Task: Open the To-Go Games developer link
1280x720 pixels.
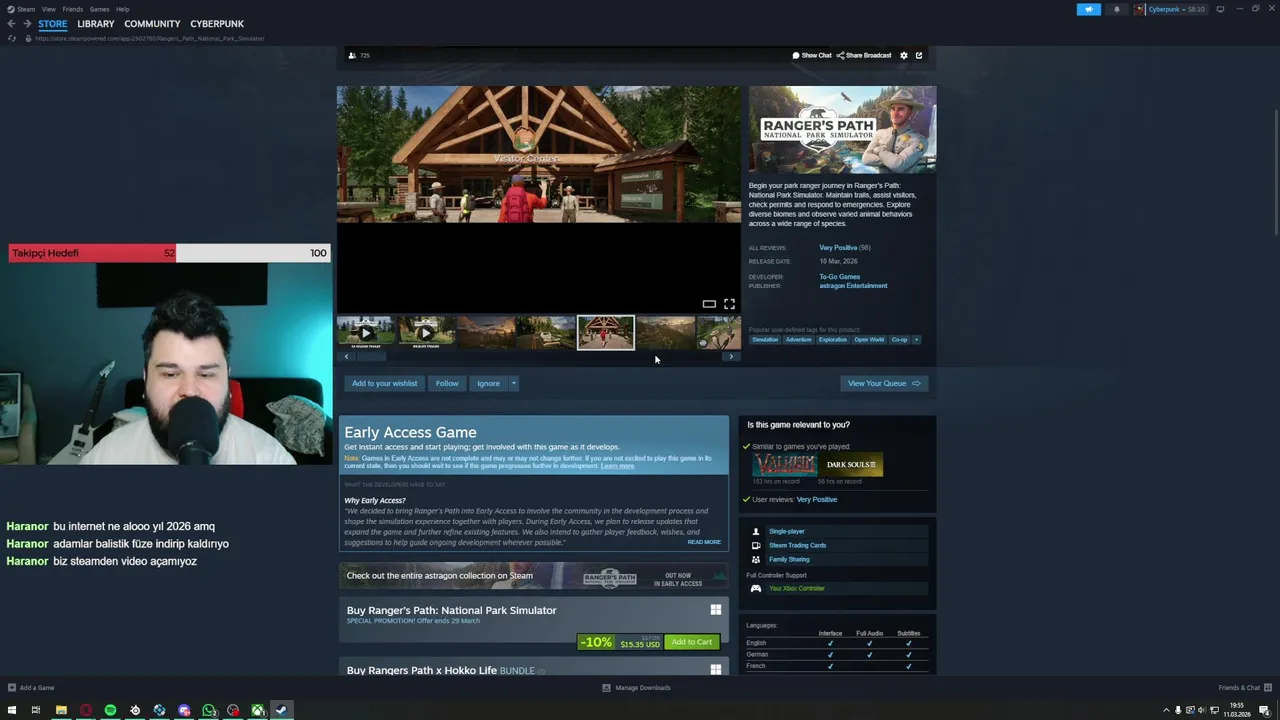Action: pyautogui.click(x=840, y=277)
